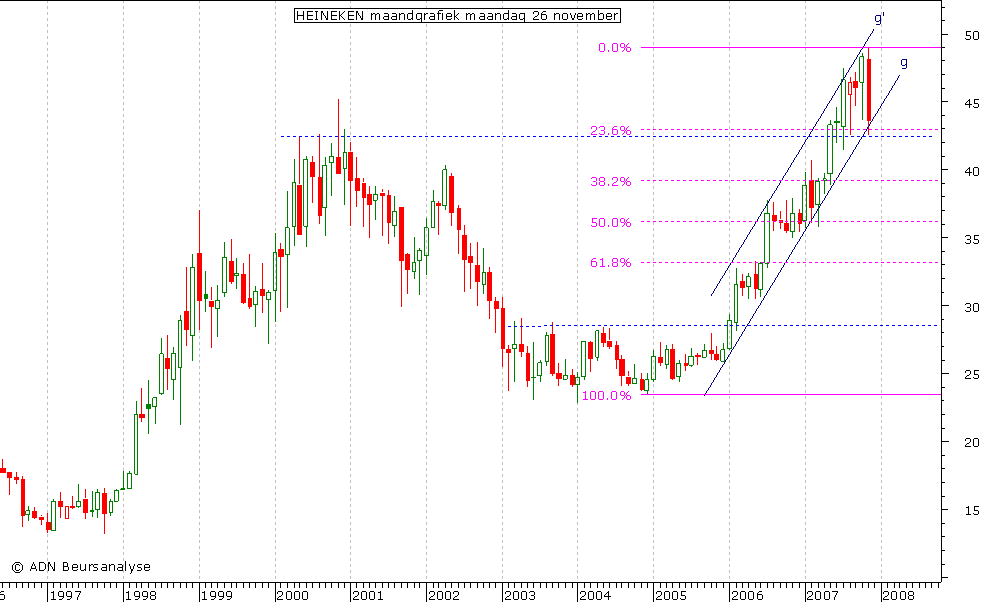Screen dimensions: 982x602
Task: Click the price level 20 on the axis
Action: (x=972, y=442)
